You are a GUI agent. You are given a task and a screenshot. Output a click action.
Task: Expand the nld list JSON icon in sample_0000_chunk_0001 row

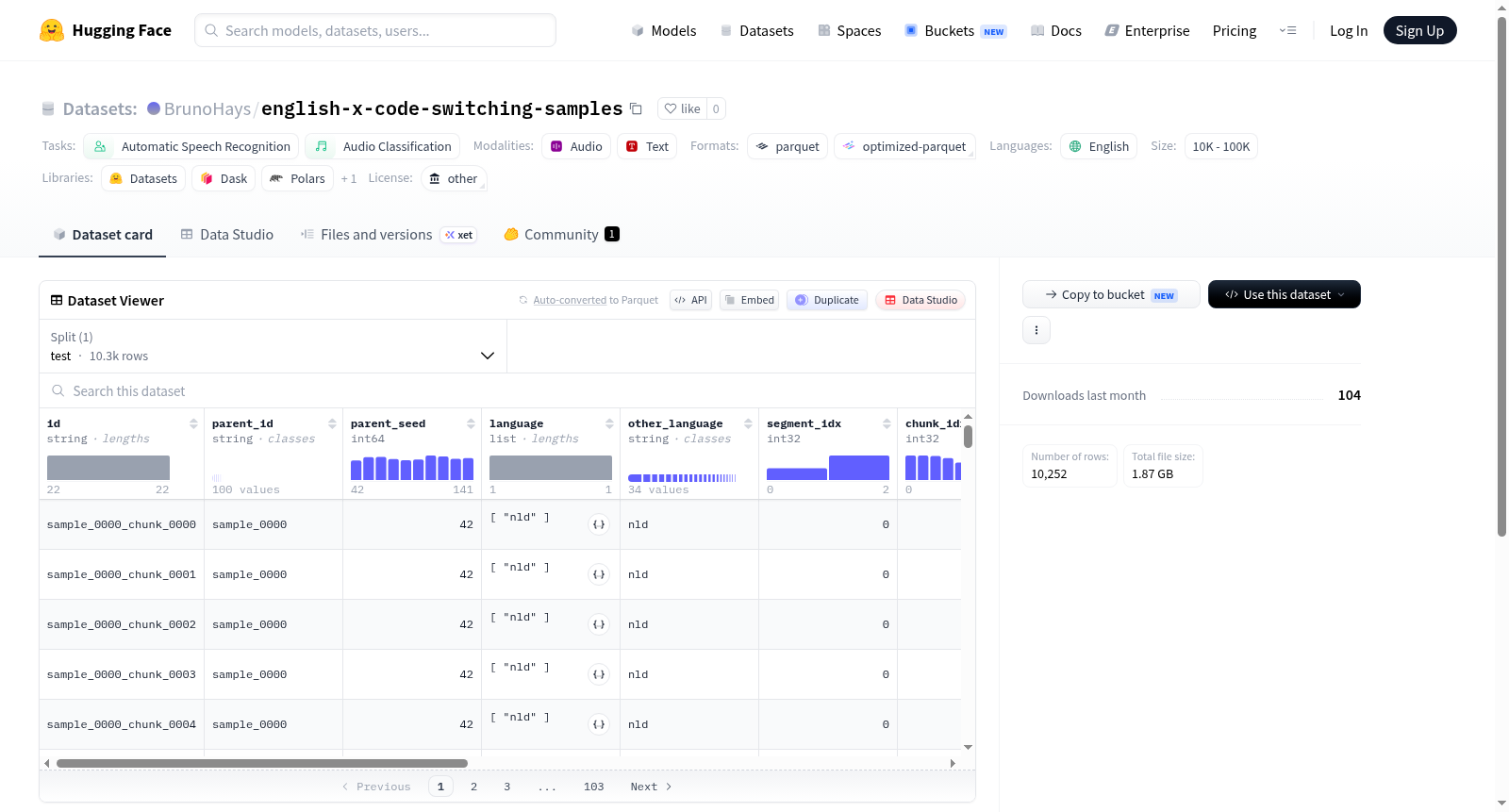pos(599,574)
